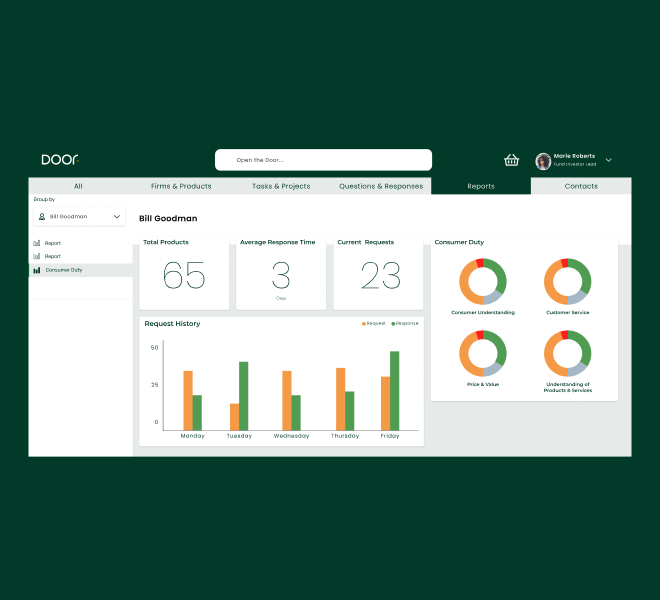
Task: Open the shopping basket icon
Action: [511, 160]
